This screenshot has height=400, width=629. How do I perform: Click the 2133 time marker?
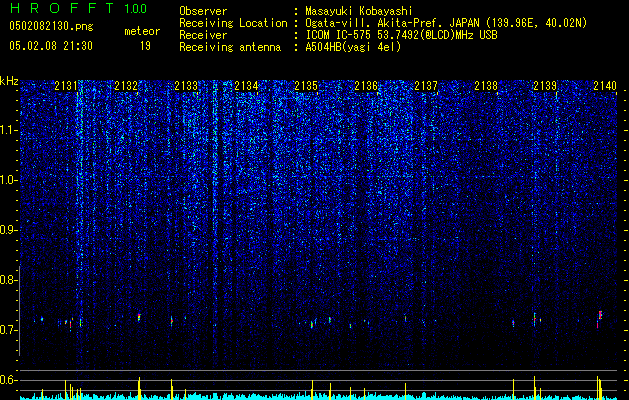(186, 86)
